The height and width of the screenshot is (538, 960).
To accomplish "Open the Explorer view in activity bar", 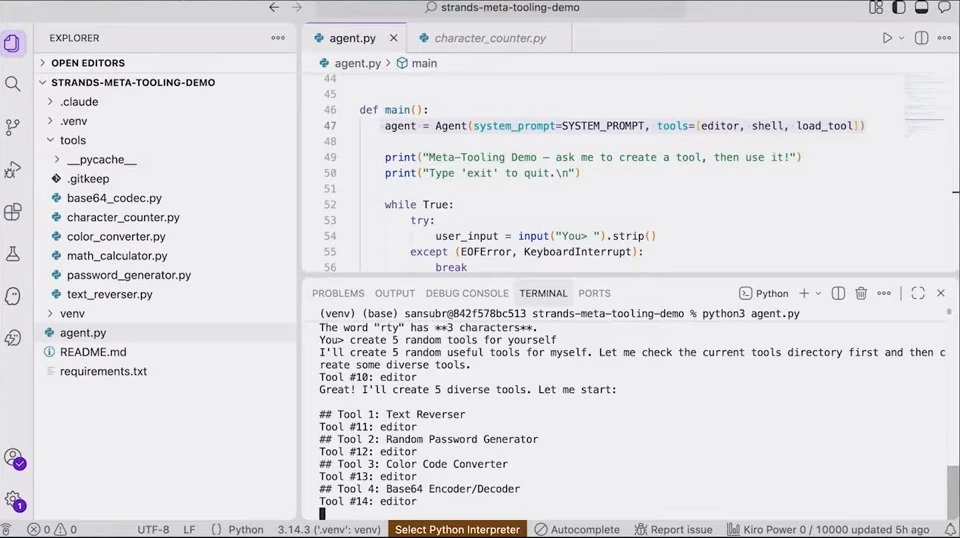I will click(12, 43).
